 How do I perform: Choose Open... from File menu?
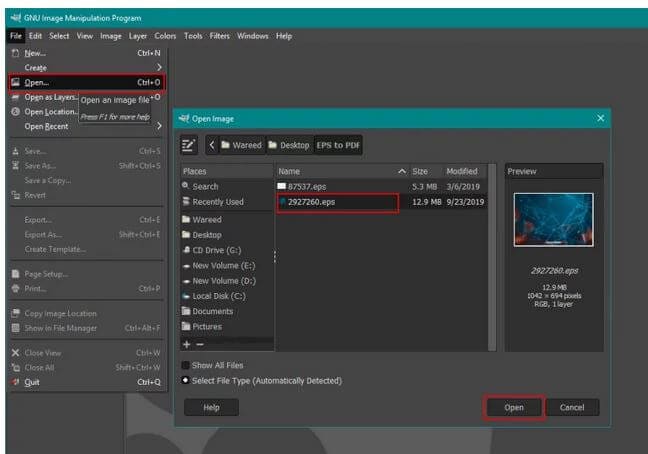coord(87,83)
